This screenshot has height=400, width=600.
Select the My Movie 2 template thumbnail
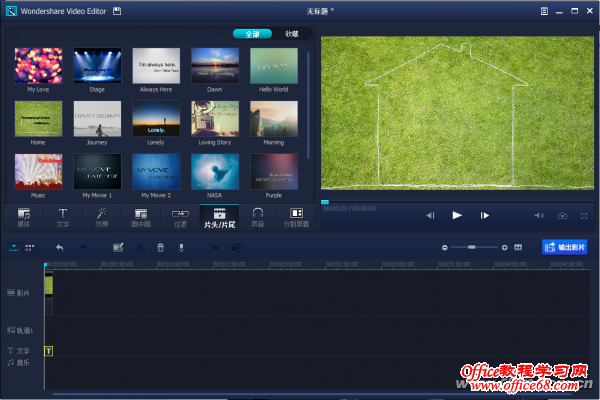point(156,171)
